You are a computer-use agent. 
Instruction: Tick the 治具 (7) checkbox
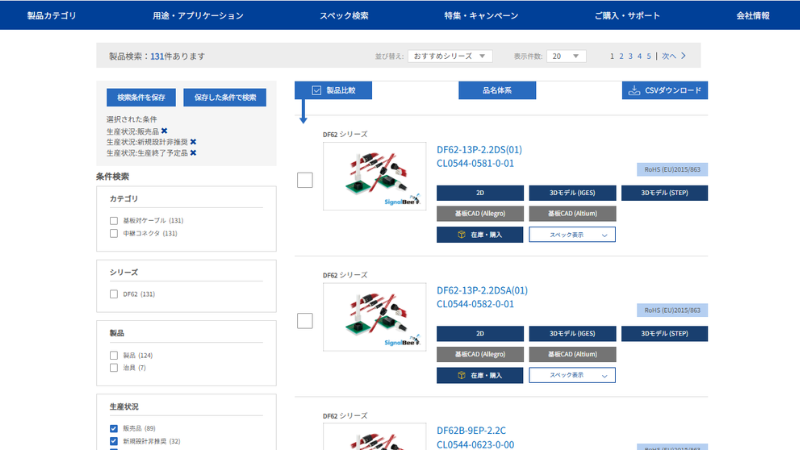[114, 368]
